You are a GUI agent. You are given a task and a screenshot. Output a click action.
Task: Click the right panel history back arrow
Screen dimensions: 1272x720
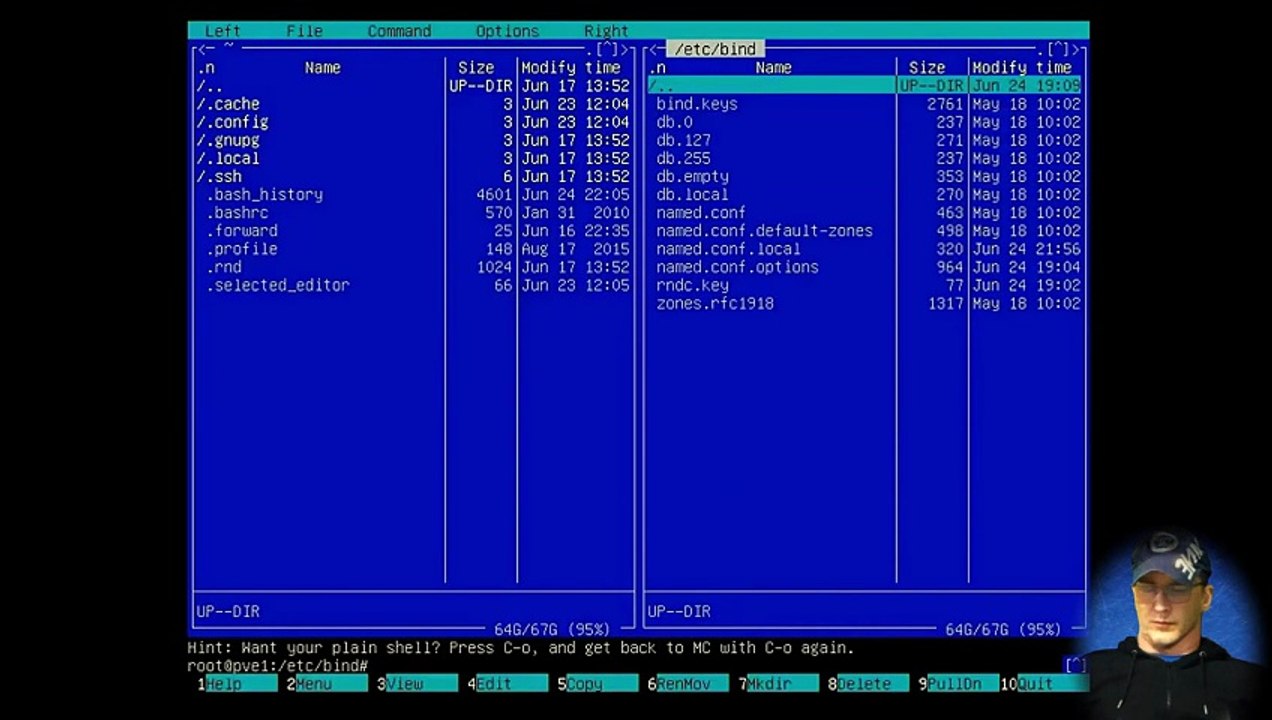click(x=652, y=49)
